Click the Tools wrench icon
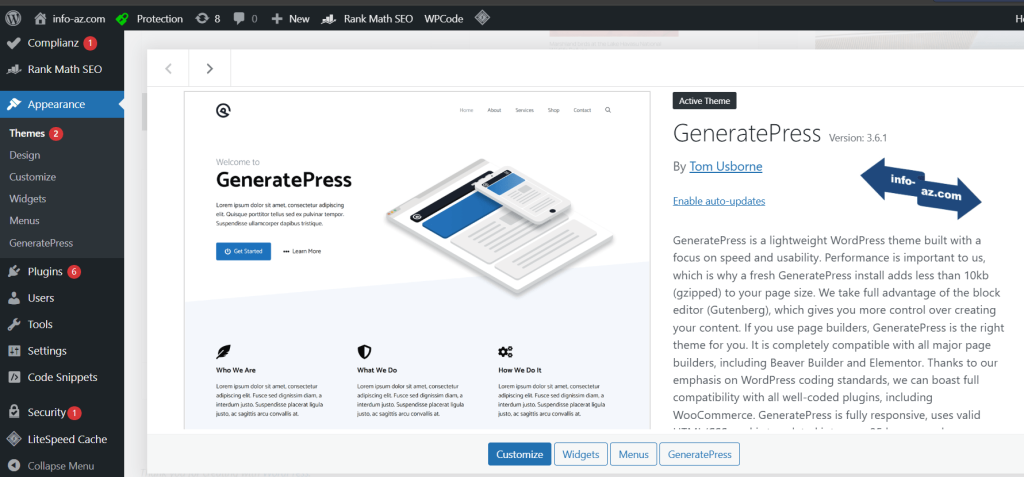The image size is (1024, 477). 13,324
